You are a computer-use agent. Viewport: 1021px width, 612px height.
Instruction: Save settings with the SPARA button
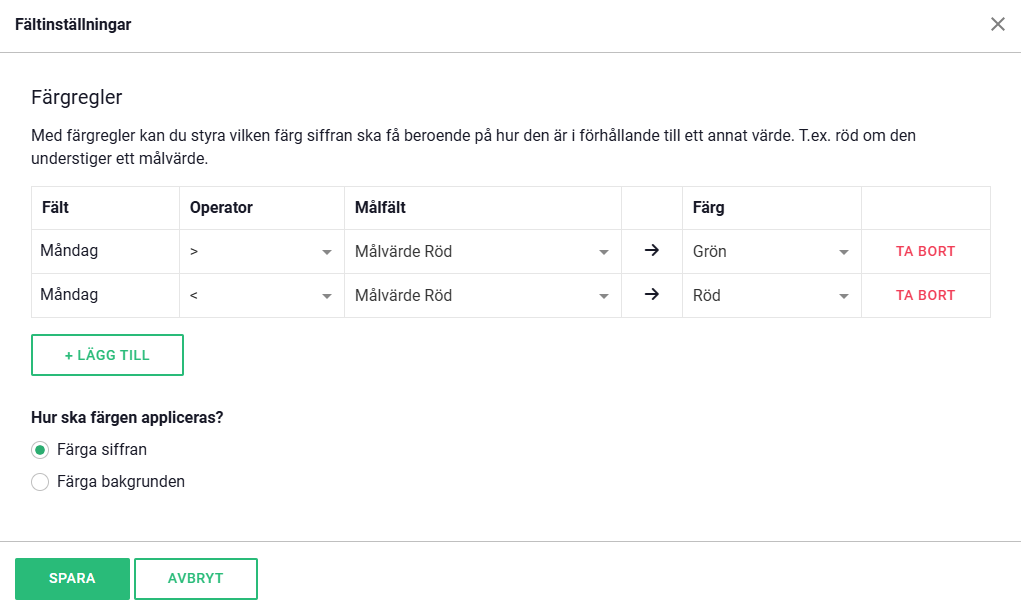coord(72,578)
